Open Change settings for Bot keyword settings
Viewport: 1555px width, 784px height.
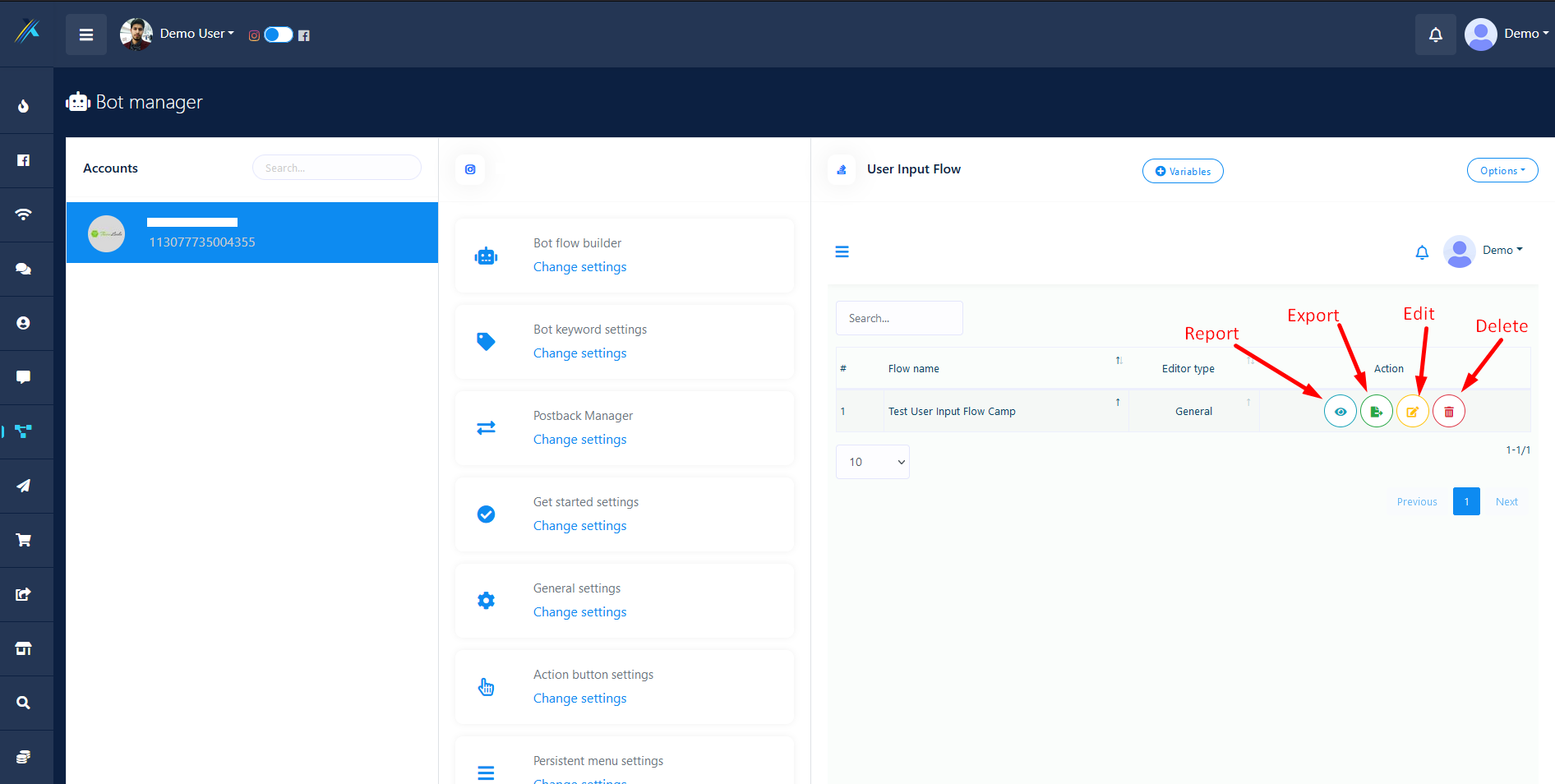580,353
